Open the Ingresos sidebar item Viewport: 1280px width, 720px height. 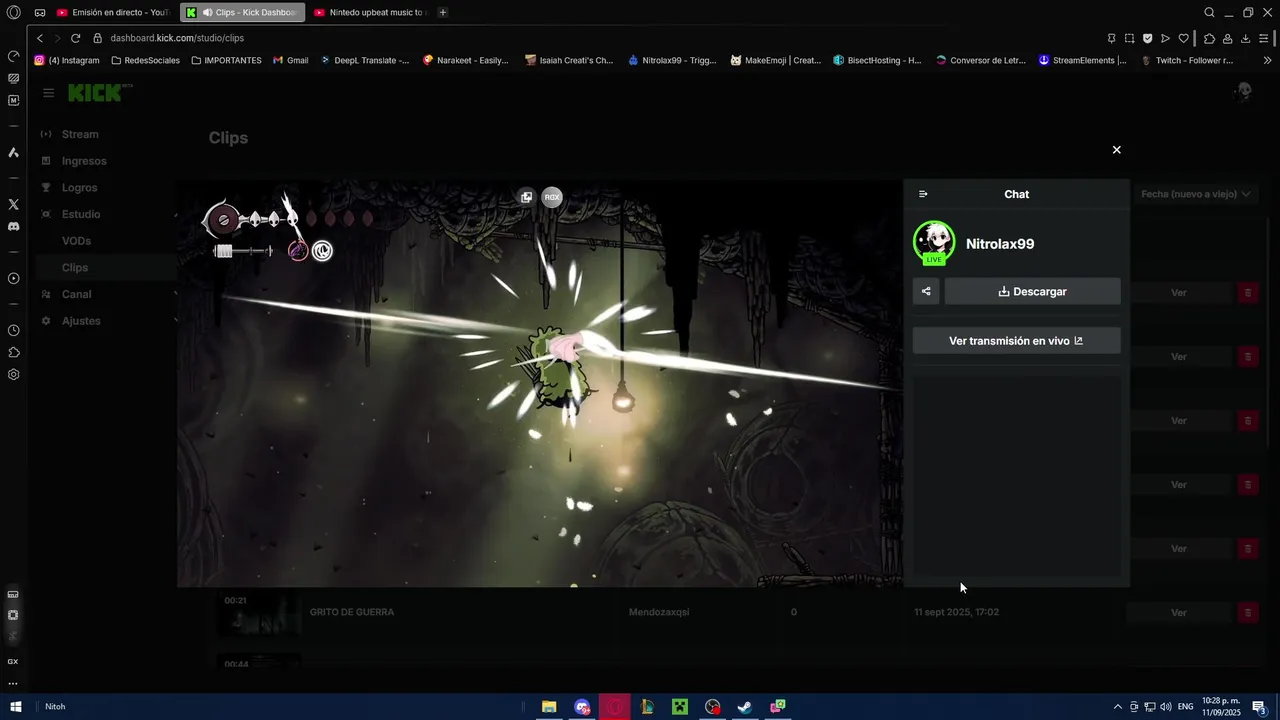point(84,161)
